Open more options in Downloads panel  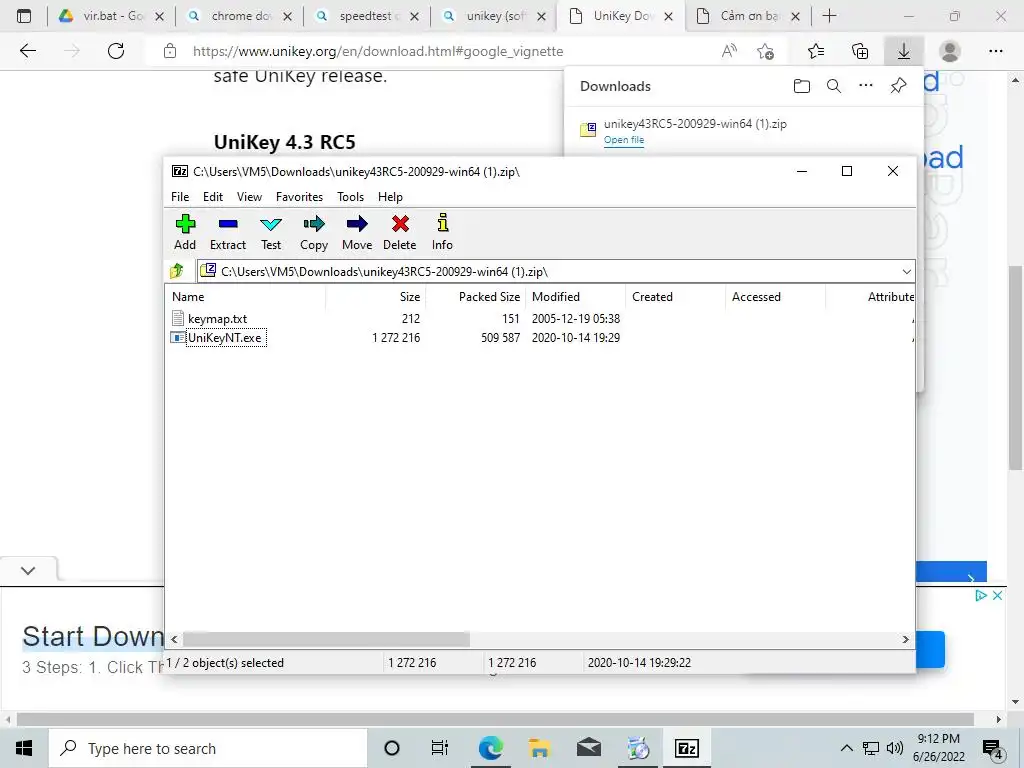point(866,86)
